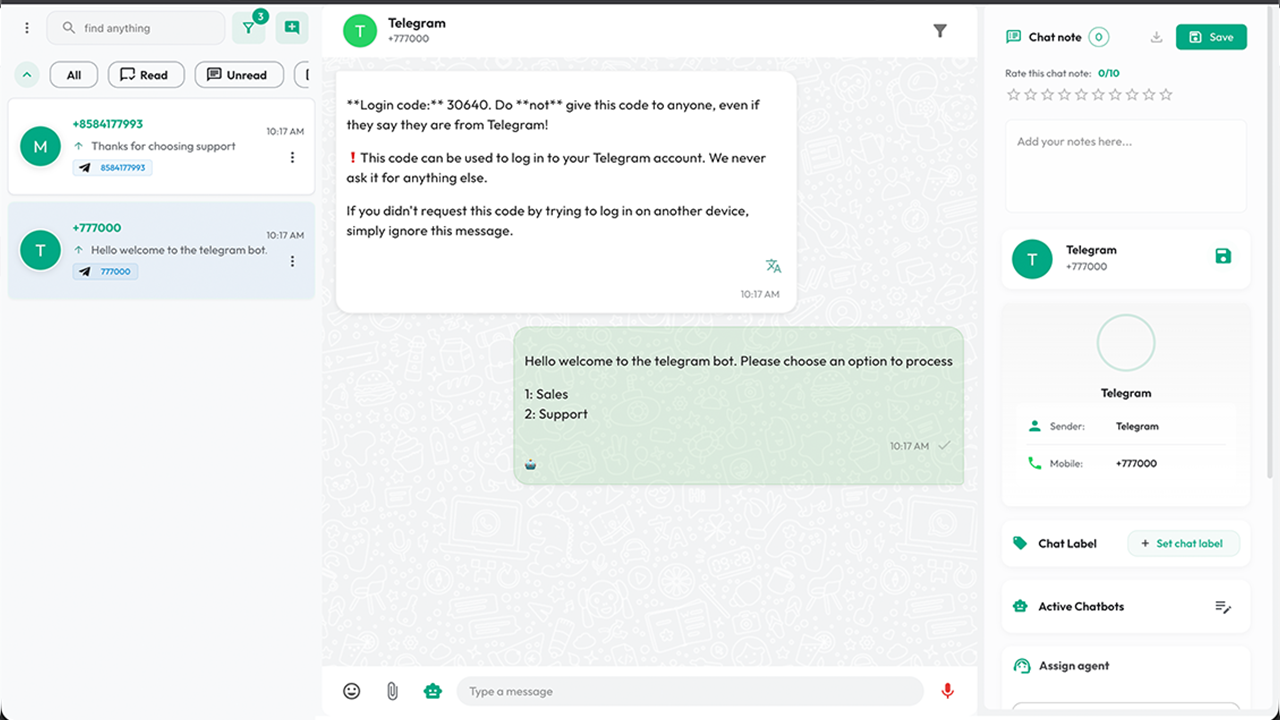The height and width of the screenshot is (720, 1280).
Task: Click the Chat Label tag icon
Action: [x=1020, y=543]
